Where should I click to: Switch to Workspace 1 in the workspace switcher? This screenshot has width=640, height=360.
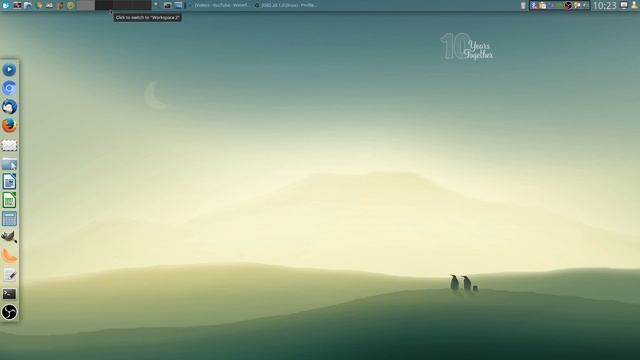coord(86,5)
